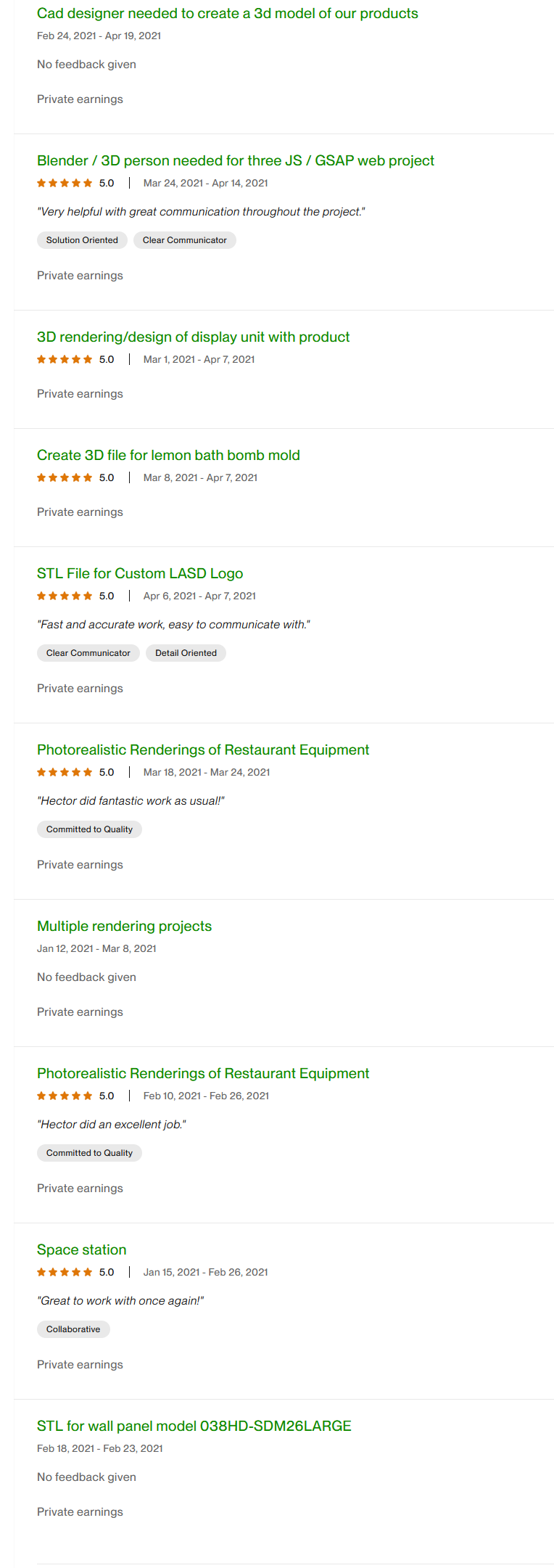Open the Cad designer 3d model job
Viewport: 554px width, 1568px height.
point(227,14)
